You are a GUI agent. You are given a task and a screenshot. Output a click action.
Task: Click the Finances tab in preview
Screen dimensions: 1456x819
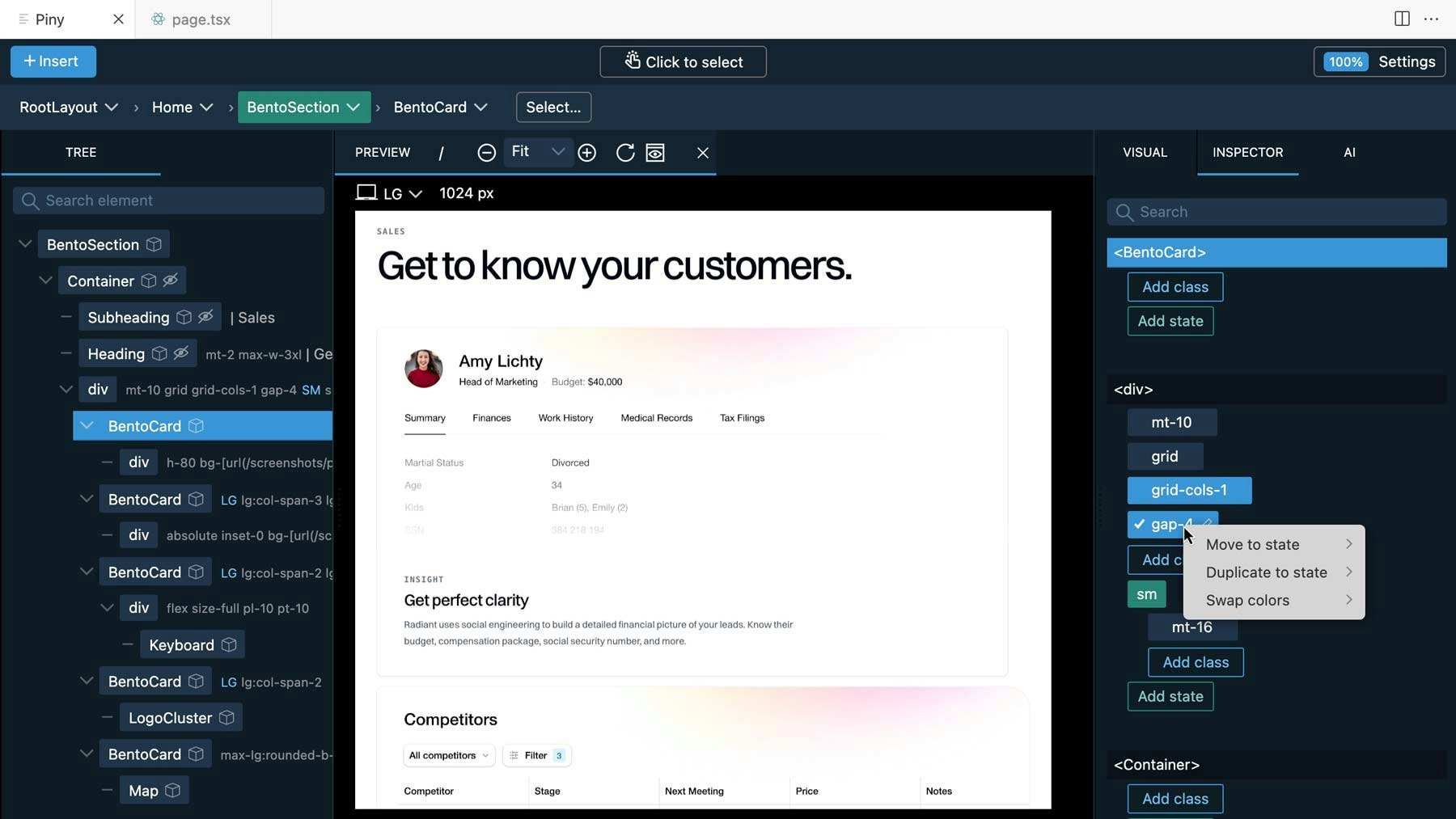pos(492,418)
